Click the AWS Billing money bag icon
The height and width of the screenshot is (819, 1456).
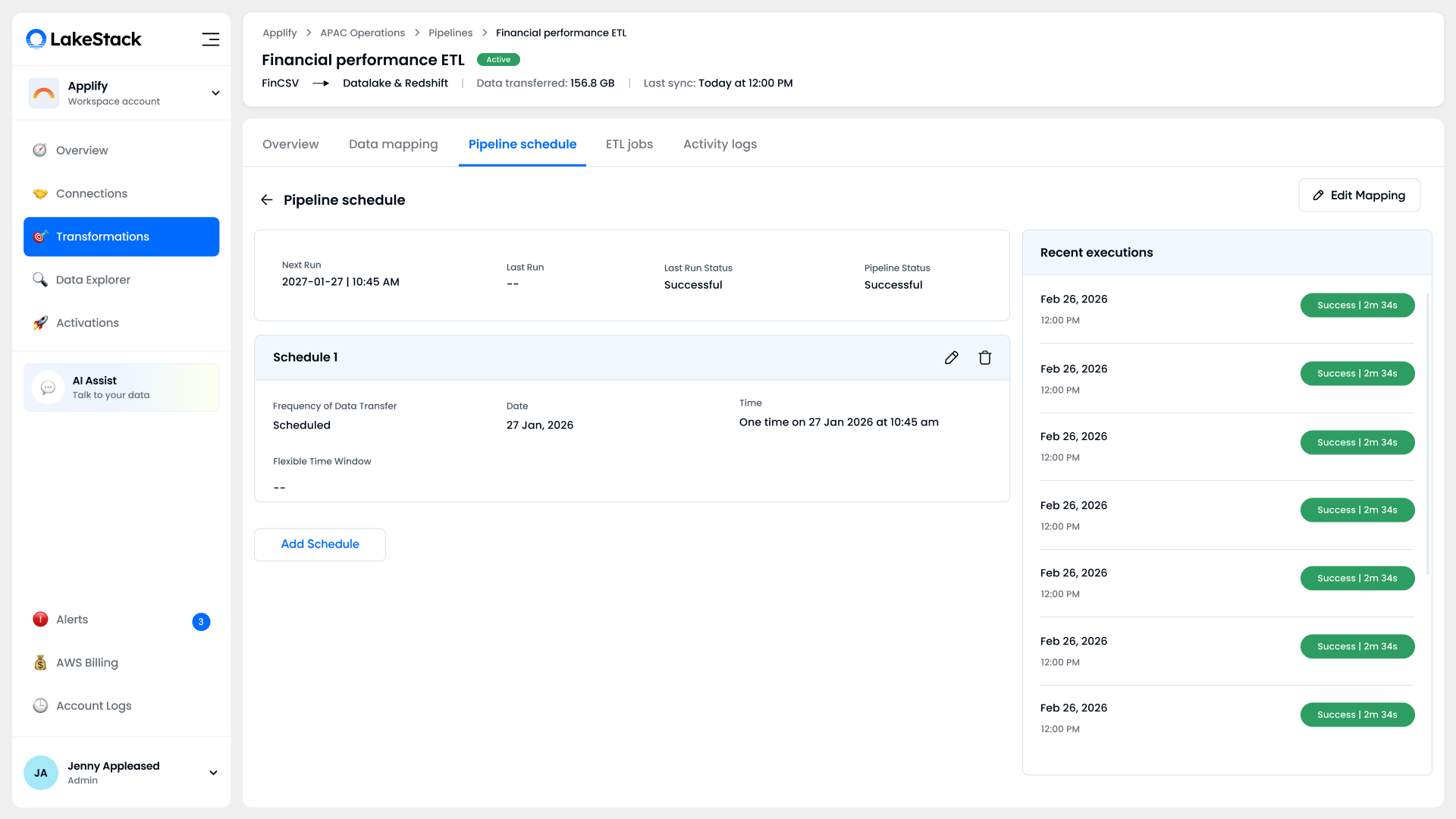point(41,663)
